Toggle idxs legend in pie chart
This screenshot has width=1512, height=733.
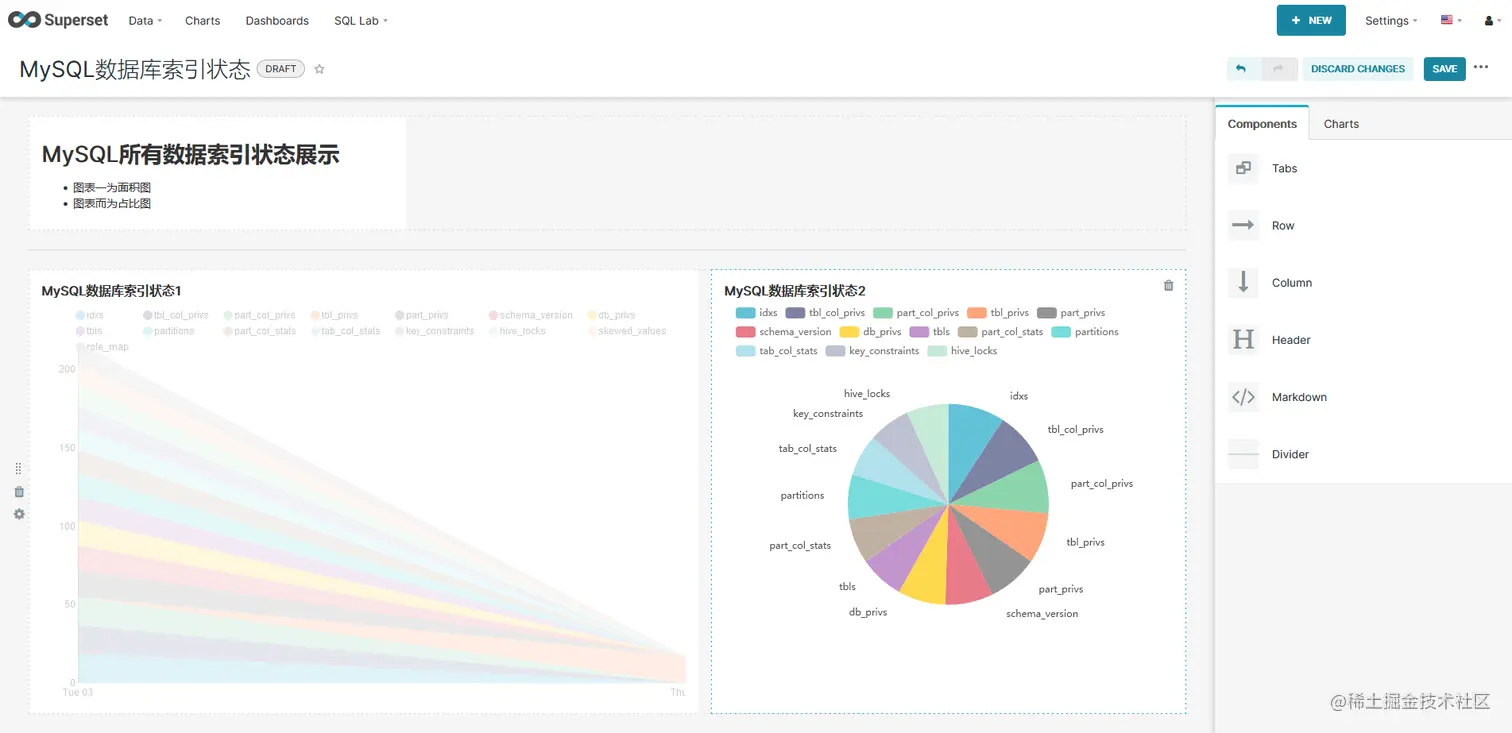click(x=756, y=313)
